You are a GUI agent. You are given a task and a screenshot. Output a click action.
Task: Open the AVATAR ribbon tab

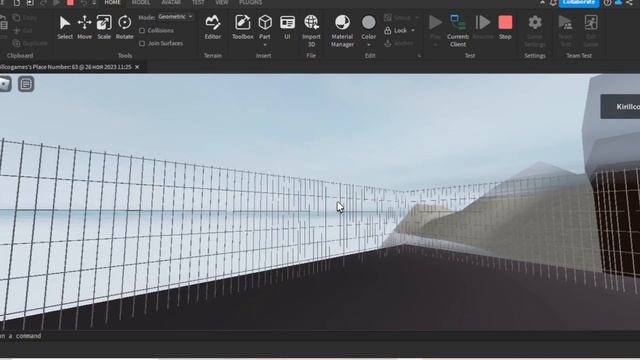(171, 2)
